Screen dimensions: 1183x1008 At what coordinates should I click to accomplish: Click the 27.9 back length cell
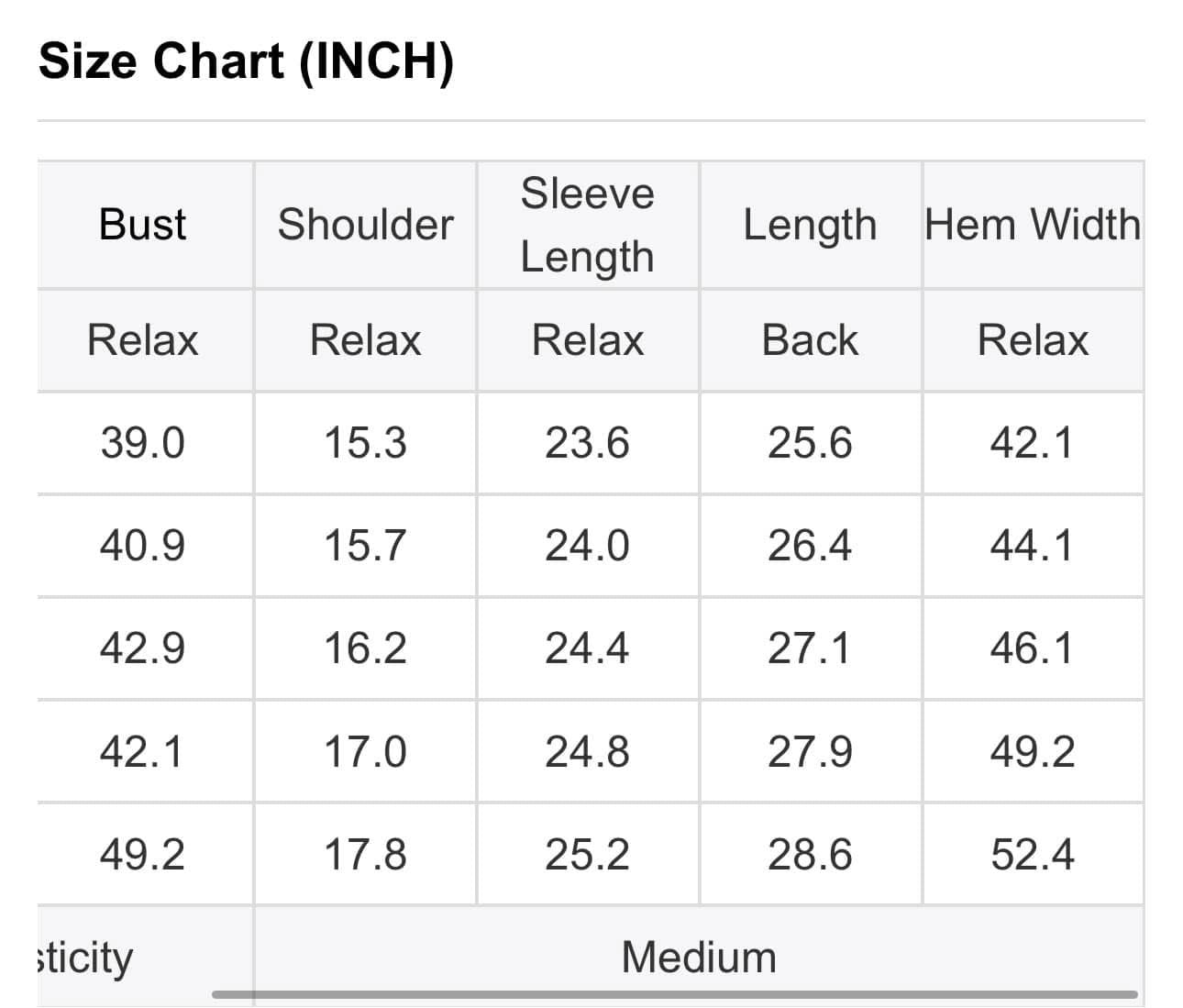(x=810, y=751)
